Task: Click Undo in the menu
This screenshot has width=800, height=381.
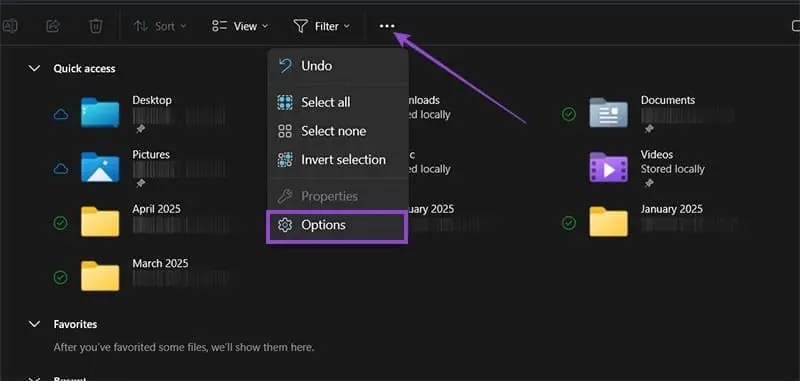Action: pos(337,66)
